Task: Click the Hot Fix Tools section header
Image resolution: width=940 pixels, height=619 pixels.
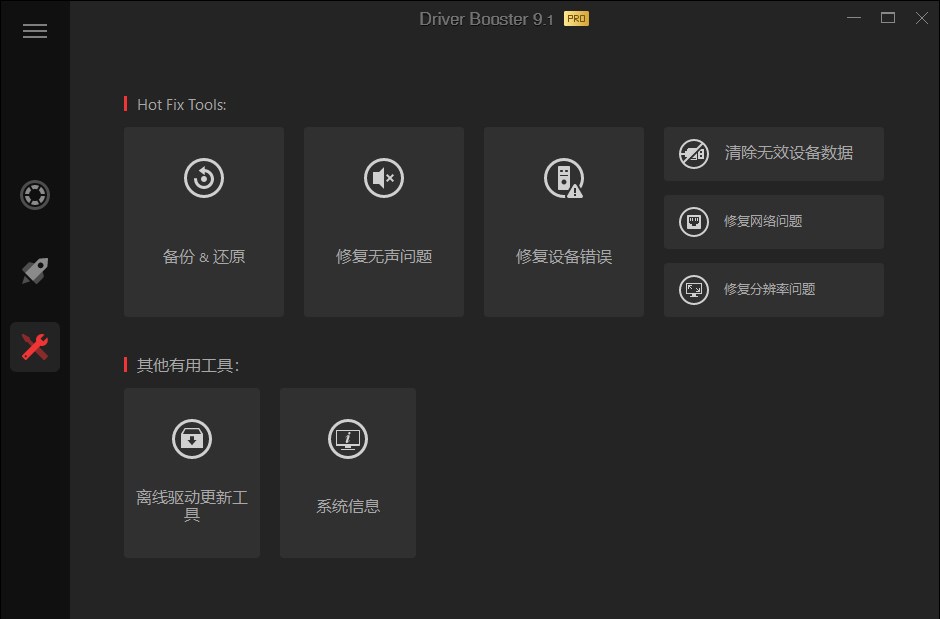Action: coord(180,104)
